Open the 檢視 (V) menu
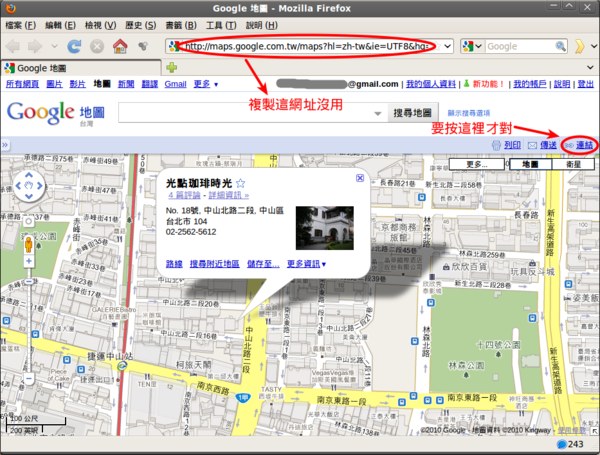600x455 pixels. 100,25
